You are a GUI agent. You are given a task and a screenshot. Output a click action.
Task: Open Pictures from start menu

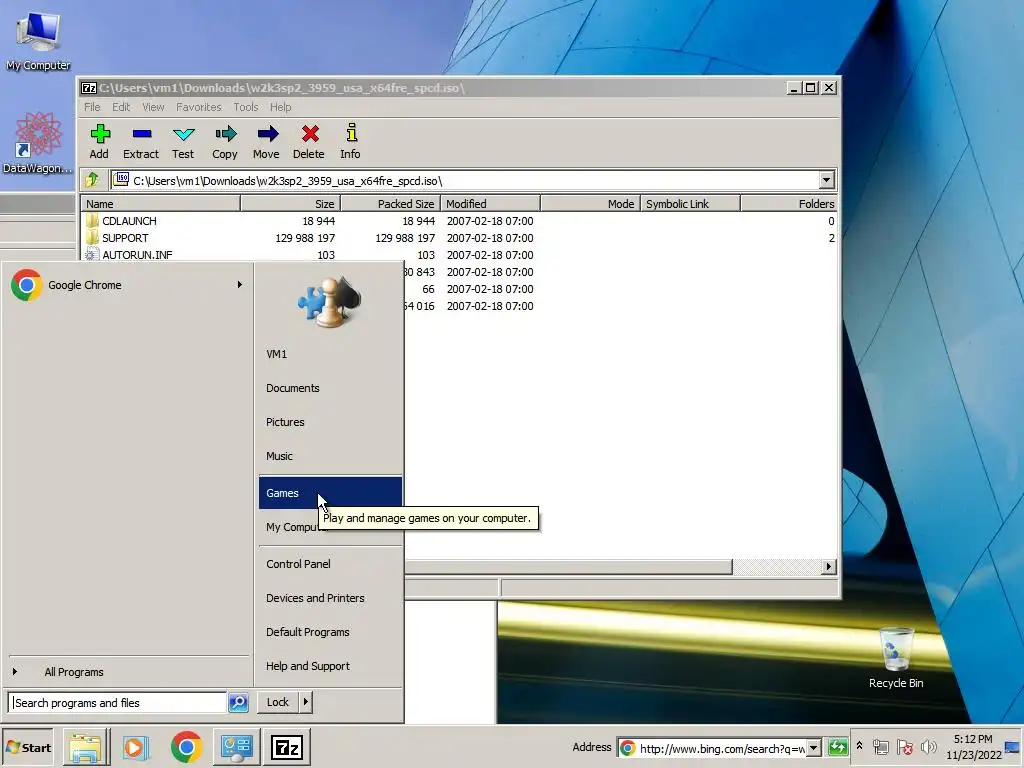(x=330, y=422)
